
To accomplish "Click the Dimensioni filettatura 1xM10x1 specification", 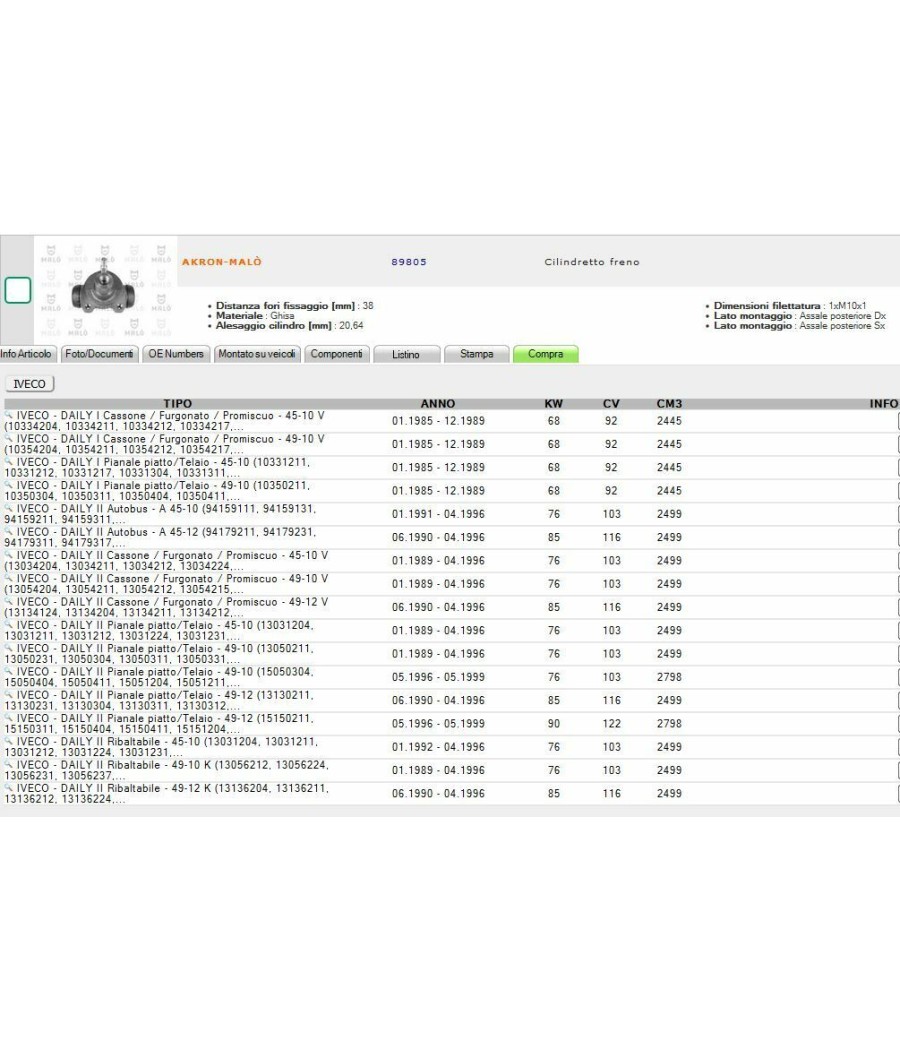I will (x=790, y=305).
